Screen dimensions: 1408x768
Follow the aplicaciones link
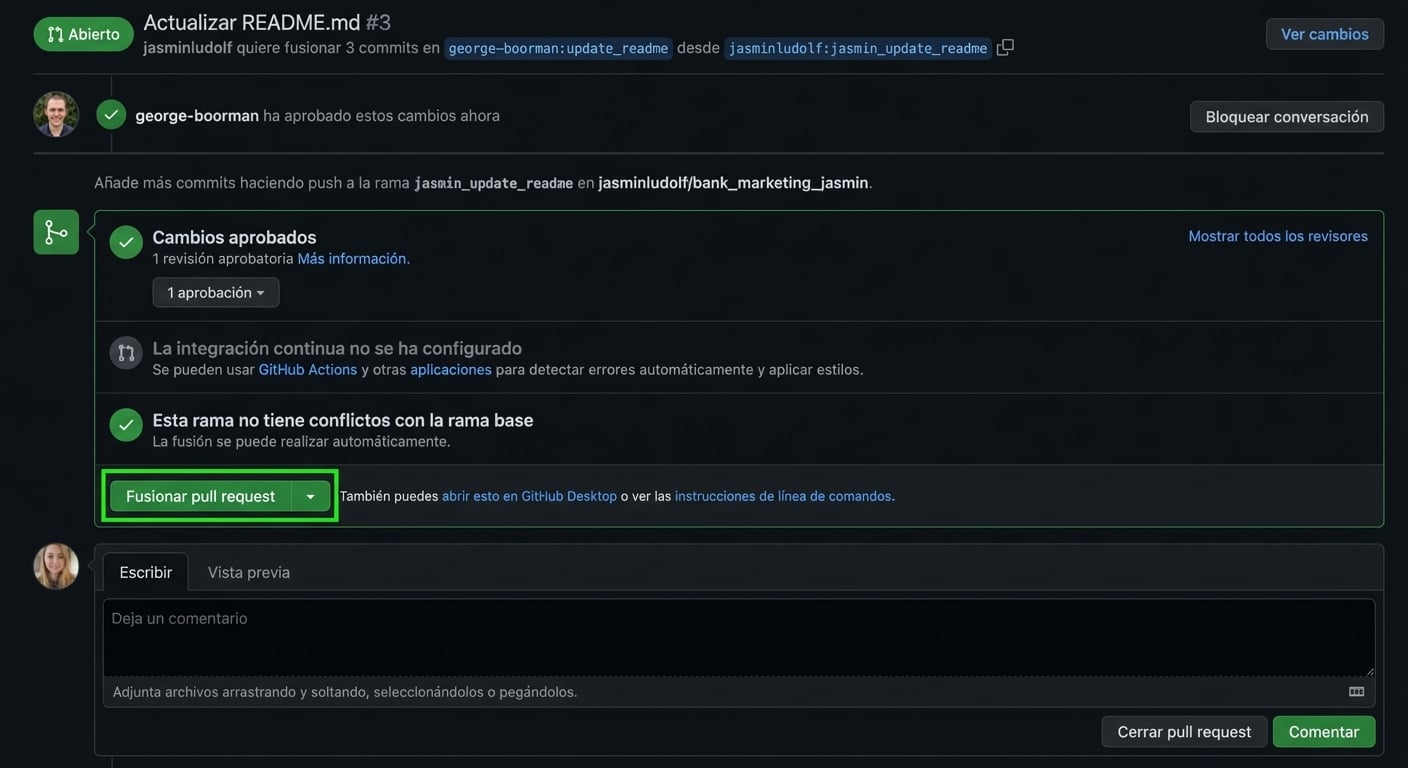[x=451, y=369]
